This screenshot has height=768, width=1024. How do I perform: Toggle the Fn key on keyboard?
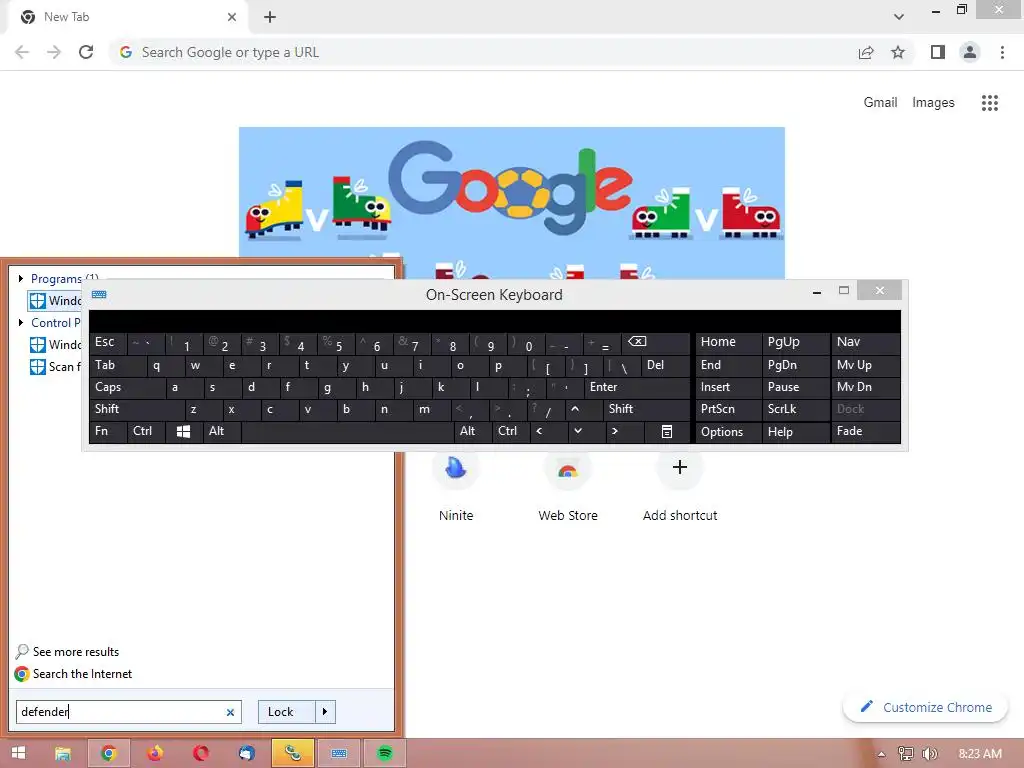click(108, 431)
